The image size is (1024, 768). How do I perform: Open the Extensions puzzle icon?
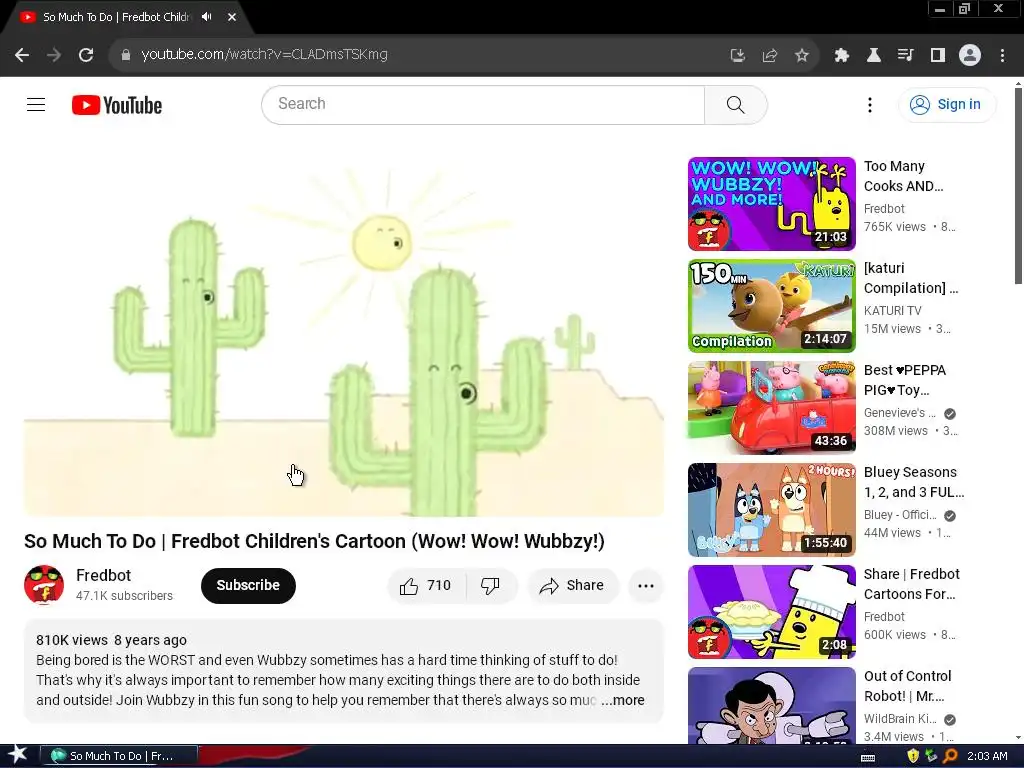point(841,56)
